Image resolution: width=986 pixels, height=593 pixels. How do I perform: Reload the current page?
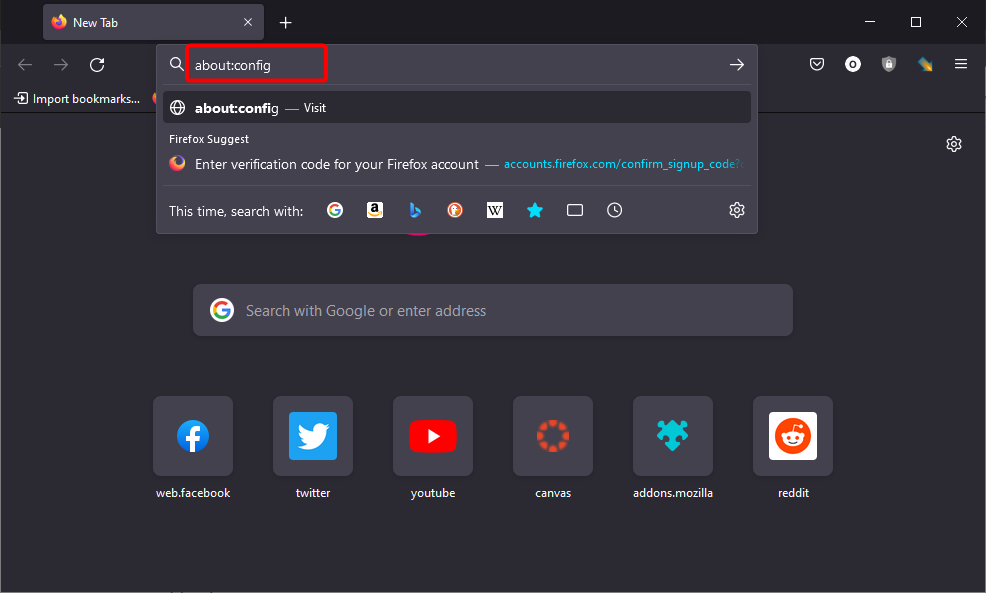pyautogui.click(x=97, y=65)
